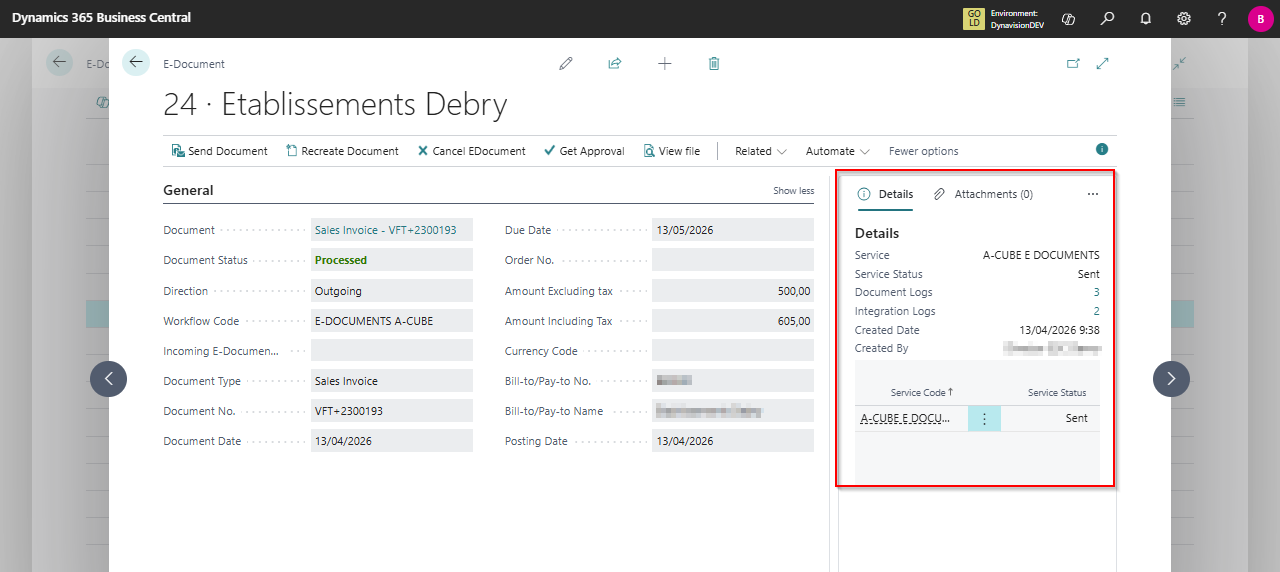Open the user account avatar B

pos(1260,19)
